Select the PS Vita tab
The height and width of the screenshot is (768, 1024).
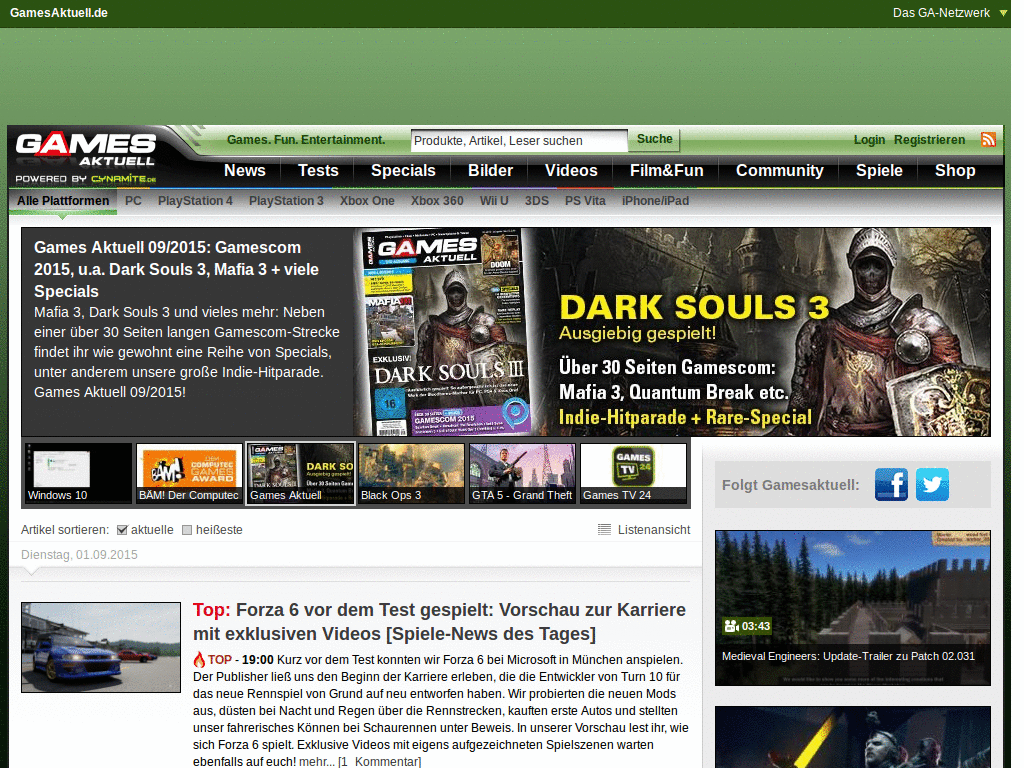585,200
